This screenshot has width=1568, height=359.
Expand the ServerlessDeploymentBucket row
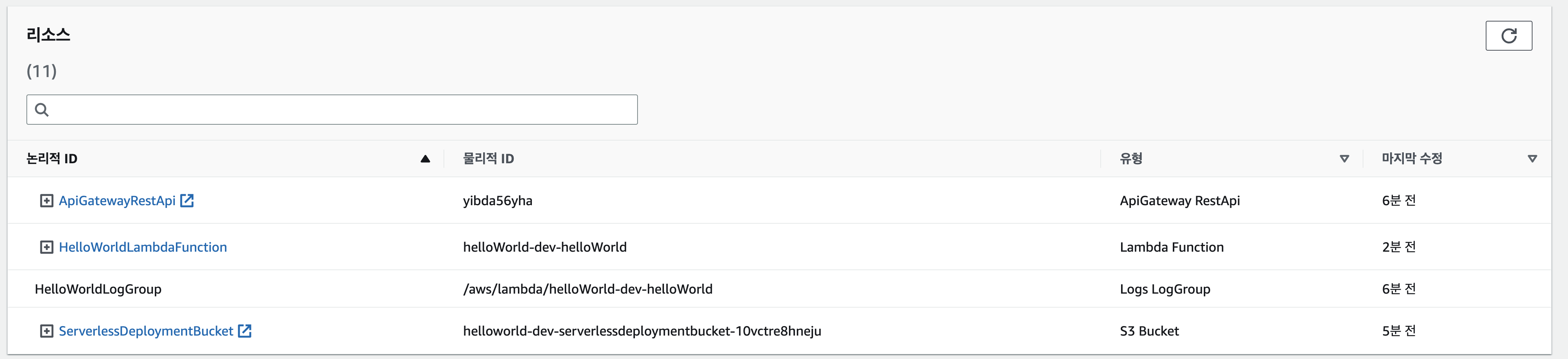(x=46, y=331)
